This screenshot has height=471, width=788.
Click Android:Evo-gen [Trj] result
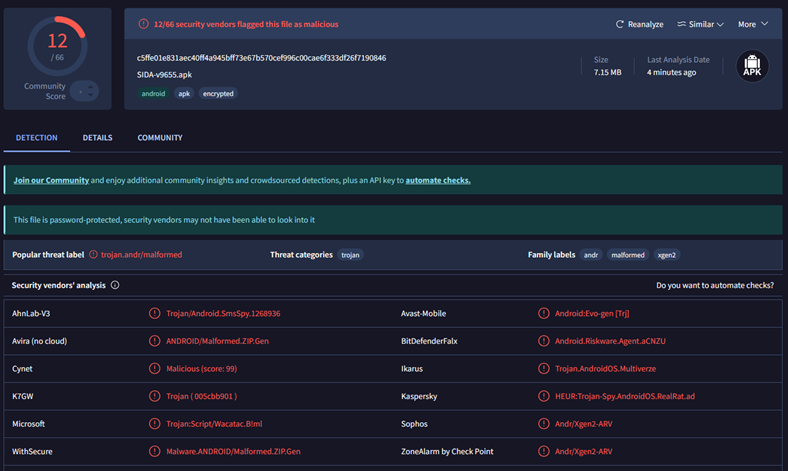[592, 314]
